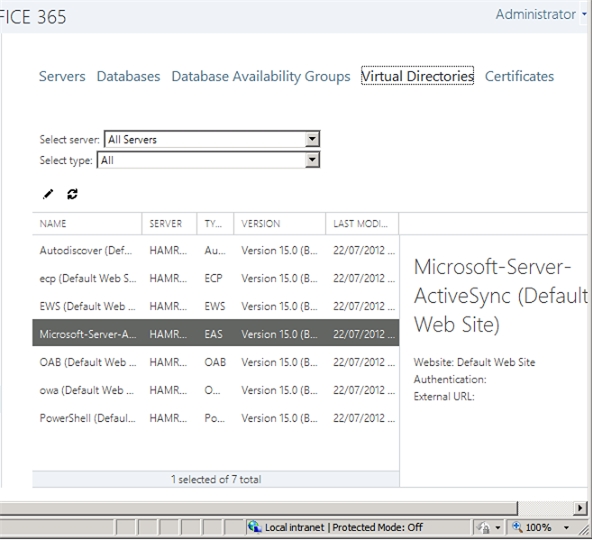Image resolution: width=592 pixels, height=540 pixels.
Task: Switch to the Servers tab
Action: 62,76
